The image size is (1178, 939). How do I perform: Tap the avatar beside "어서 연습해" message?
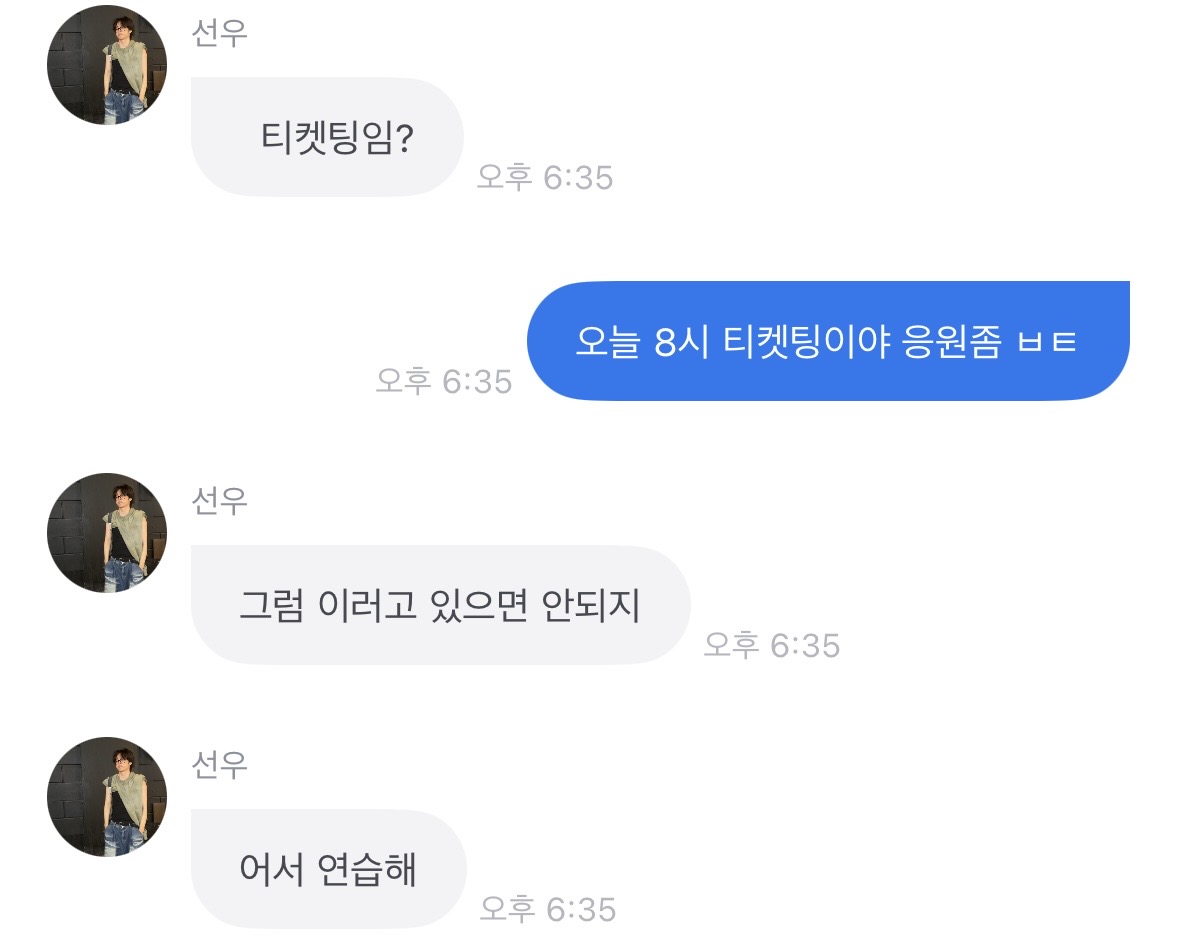106,797
